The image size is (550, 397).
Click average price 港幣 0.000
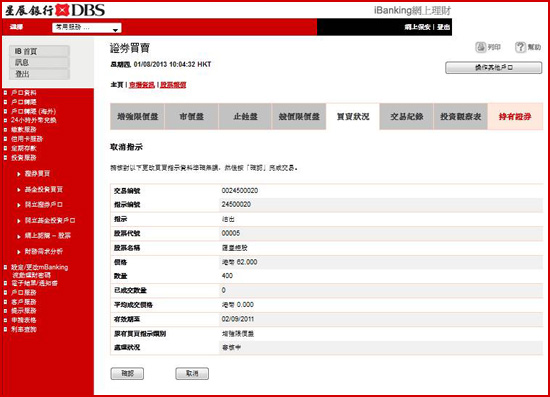237,305
